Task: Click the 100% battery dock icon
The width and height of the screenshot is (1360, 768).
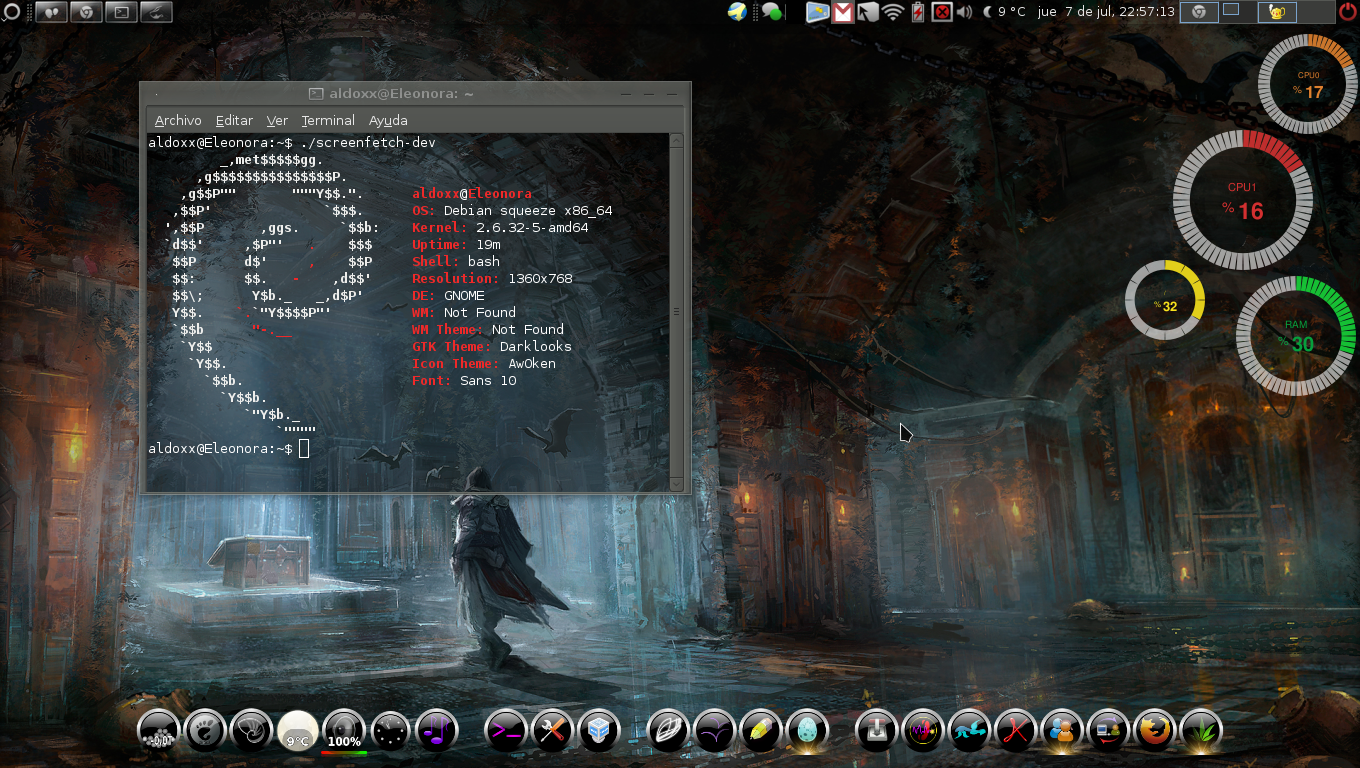Action: 344,731
